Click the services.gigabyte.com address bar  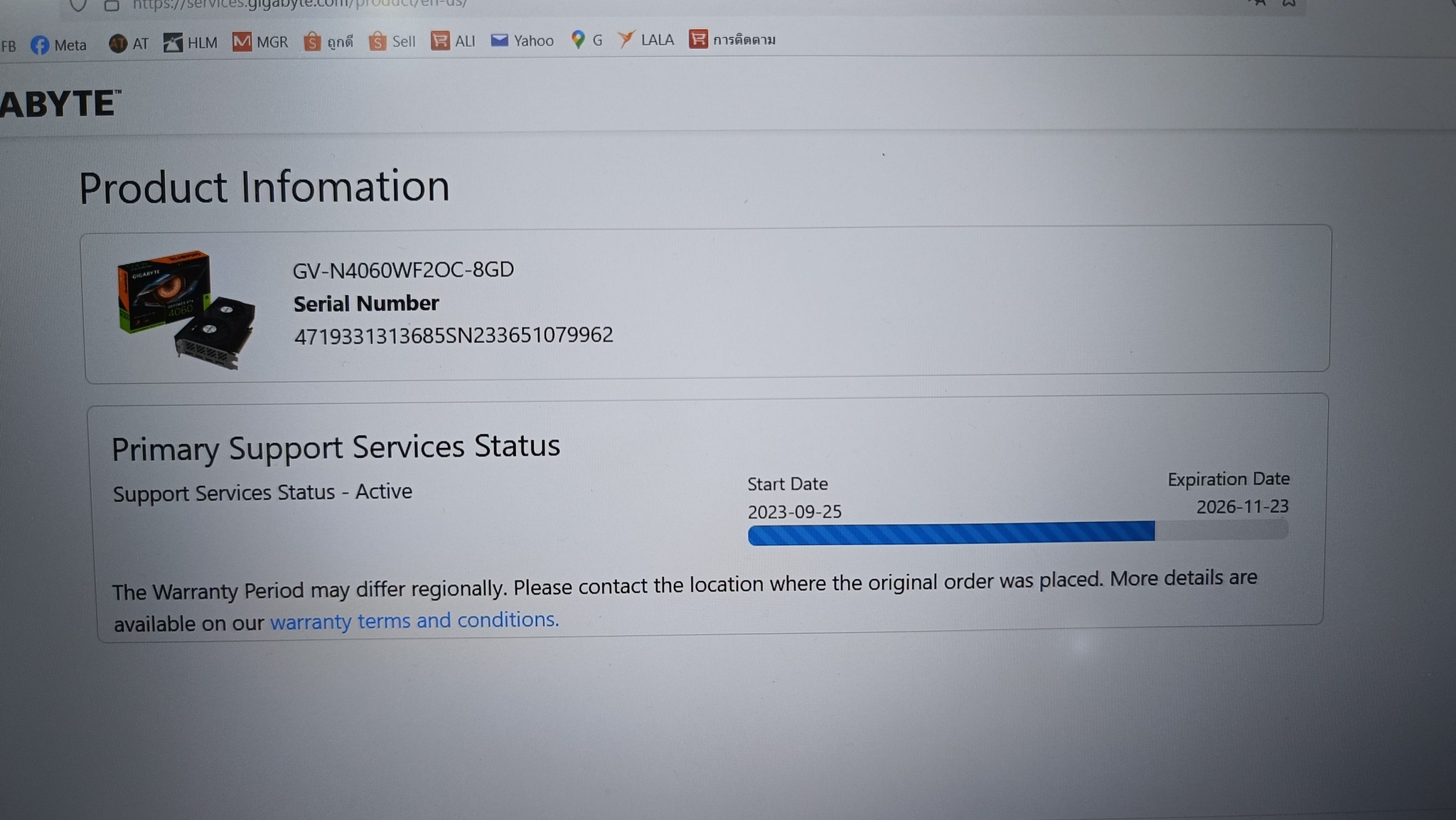tap(299, 4)
